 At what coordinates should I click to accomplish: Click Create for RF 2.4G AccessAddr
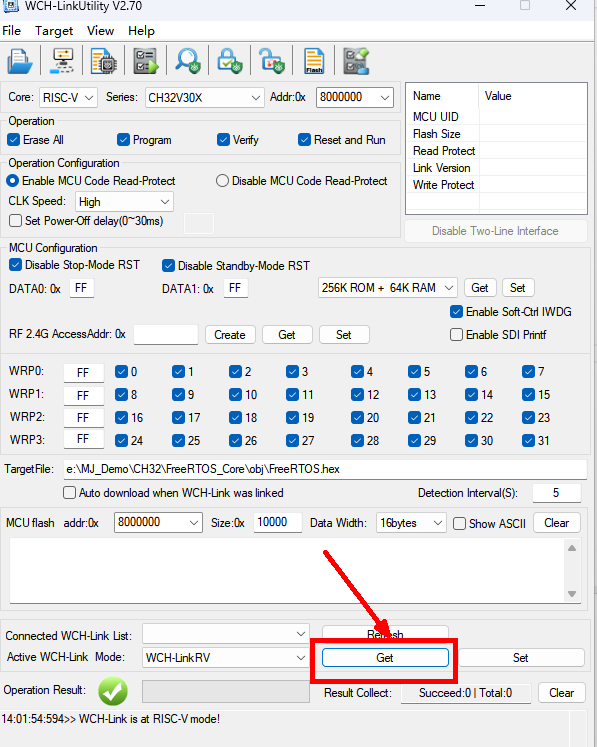click(x=230, y=335)
